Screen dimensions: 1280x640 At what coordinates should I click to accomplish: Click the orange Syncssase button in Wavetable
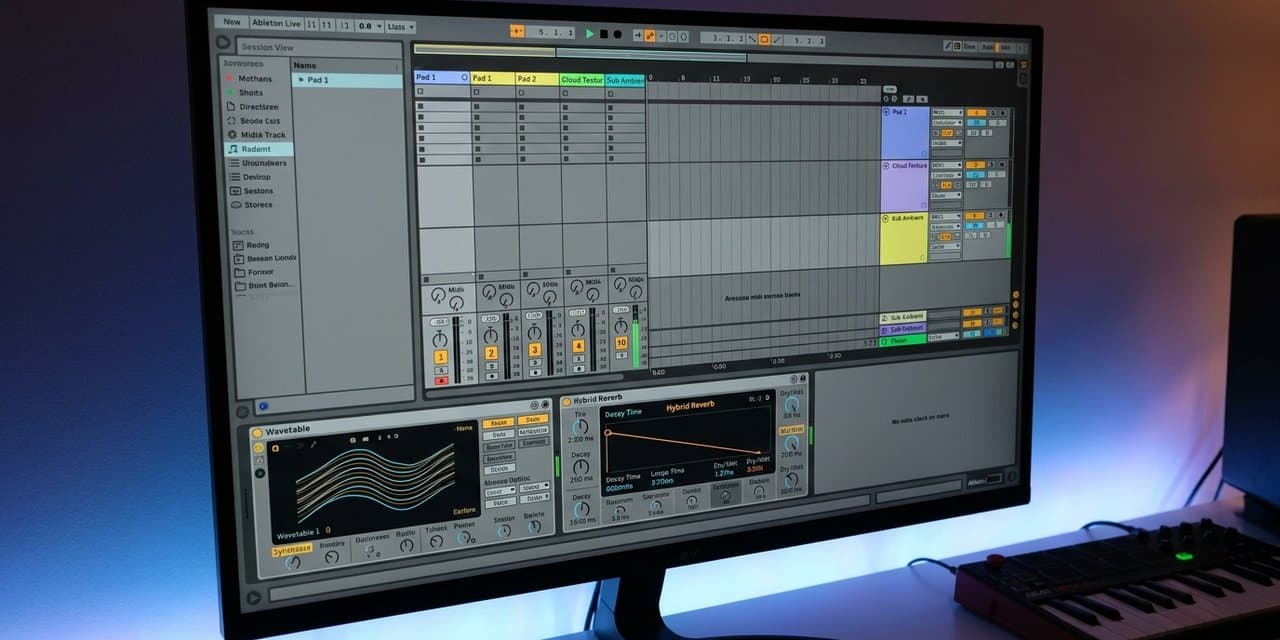tap(292, 549)
